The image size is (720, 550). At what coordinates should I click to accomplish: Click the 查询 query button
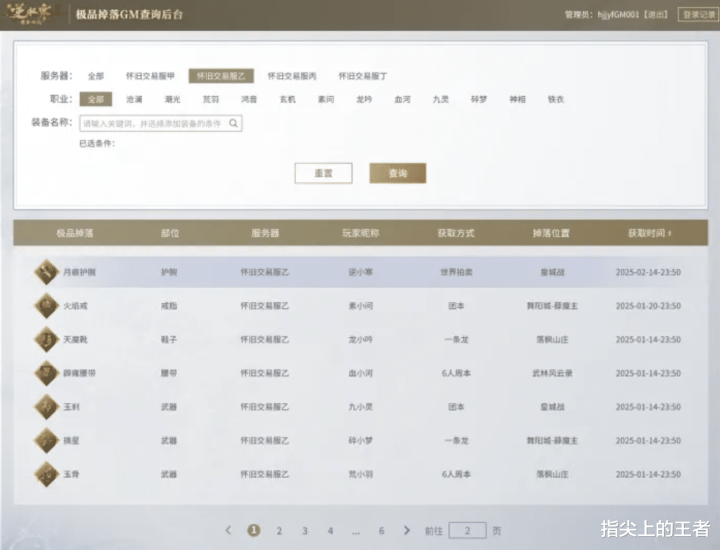[x=398, y=173]
